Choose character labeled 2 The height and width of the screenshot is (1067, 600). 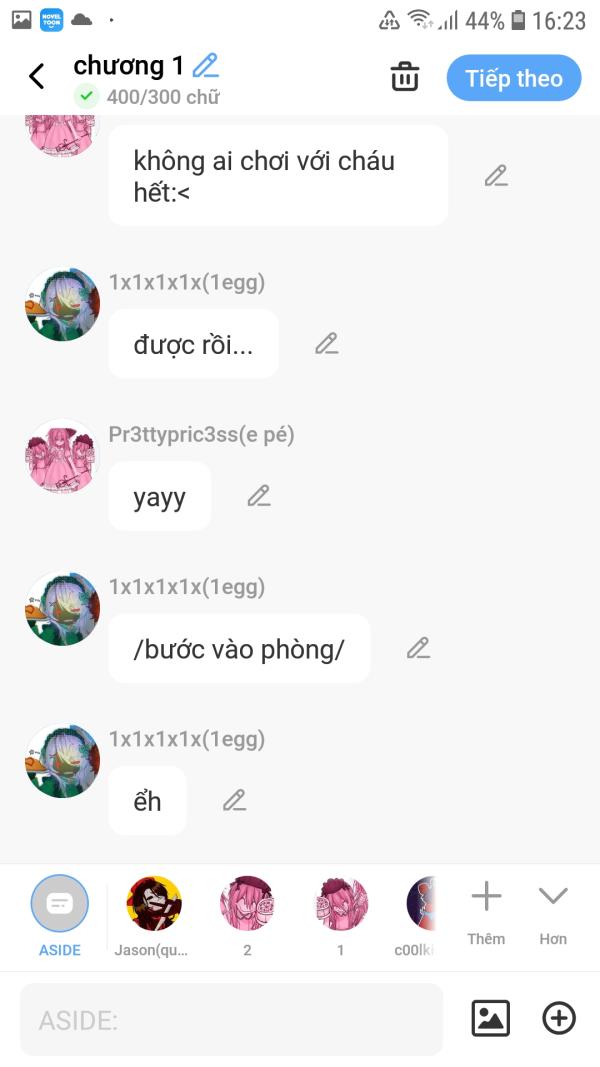[247, 915]
